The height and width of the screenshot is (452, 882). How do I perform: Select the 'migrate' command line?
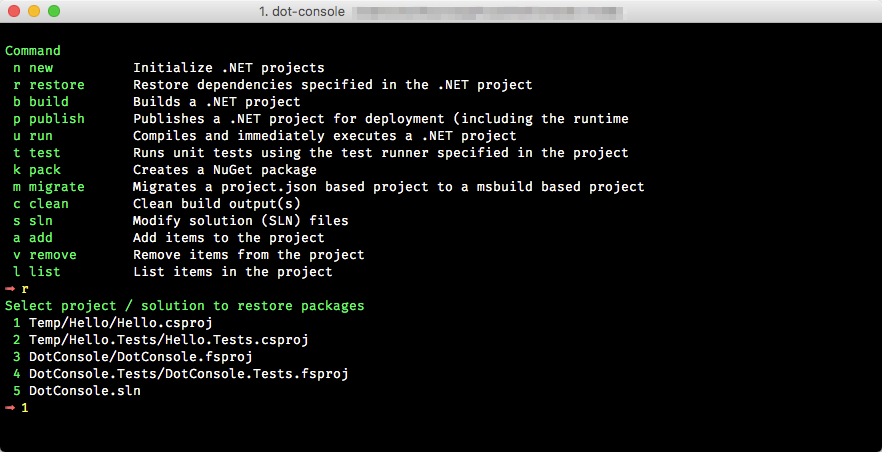coord(56,187)
